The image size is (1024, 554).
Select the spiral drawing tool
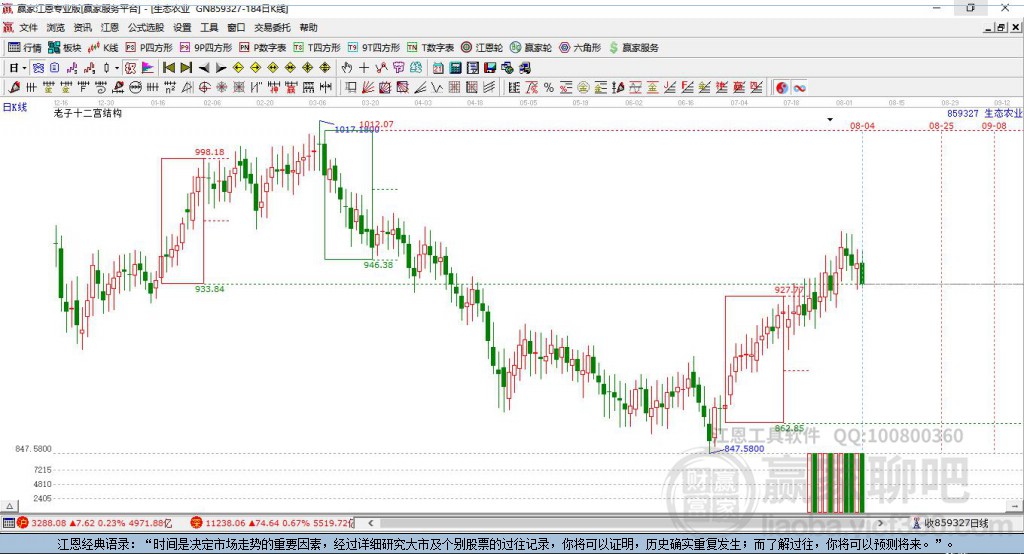point(101,88)
